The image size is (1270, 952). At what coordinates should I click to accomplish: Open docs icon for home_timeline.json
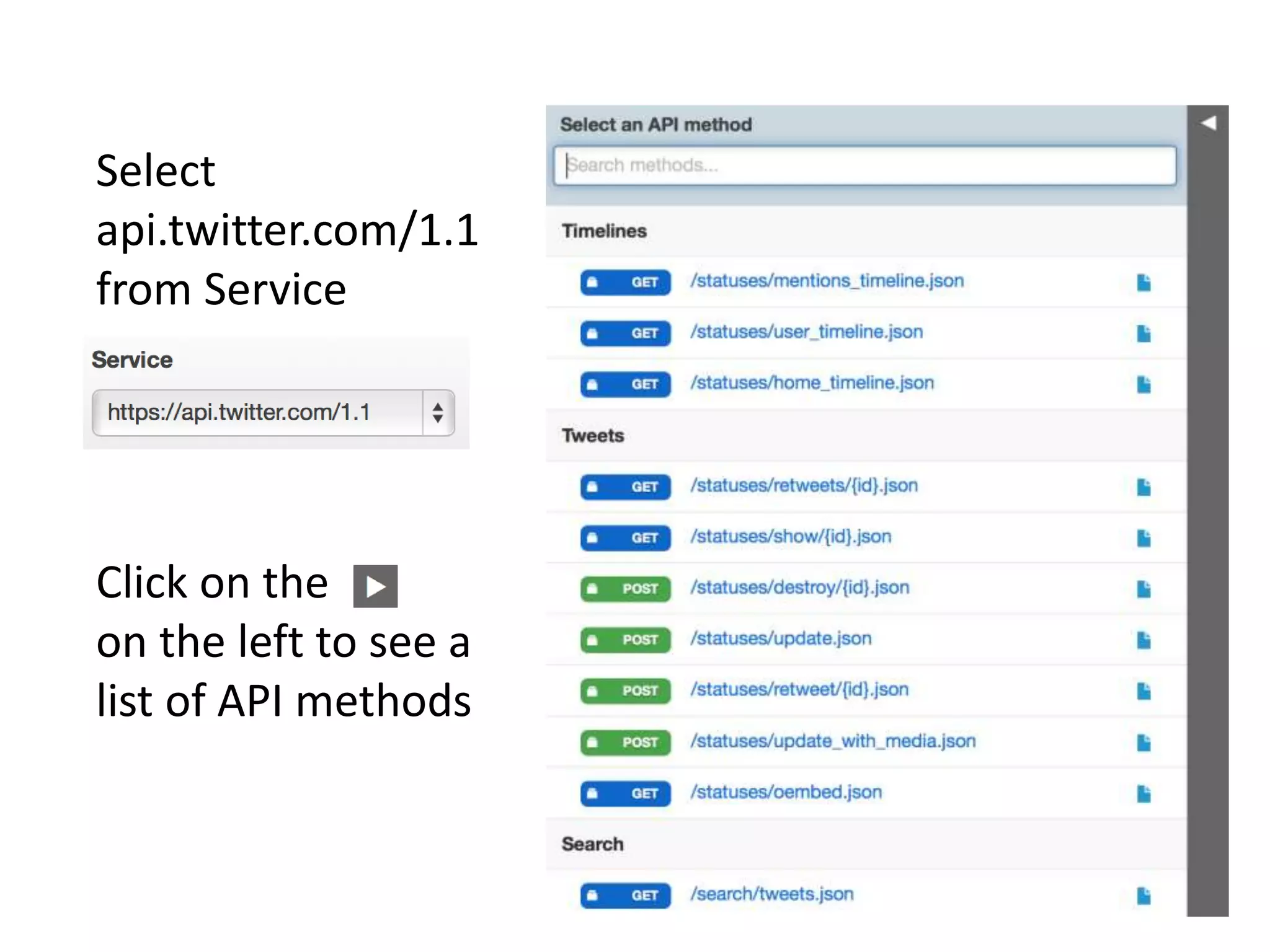[x=1143, y=384]
